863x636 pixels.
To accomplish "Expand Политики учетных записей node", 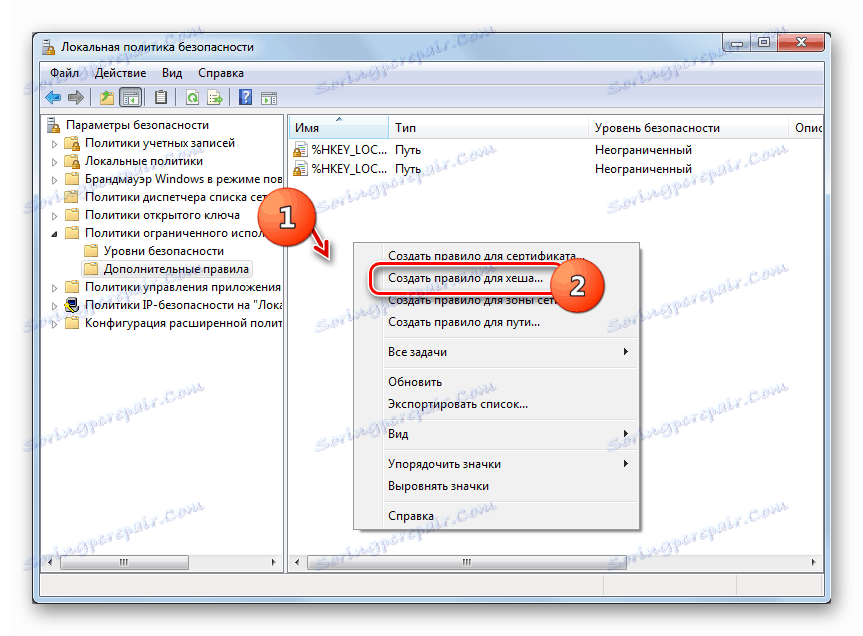I will point(54,144).
